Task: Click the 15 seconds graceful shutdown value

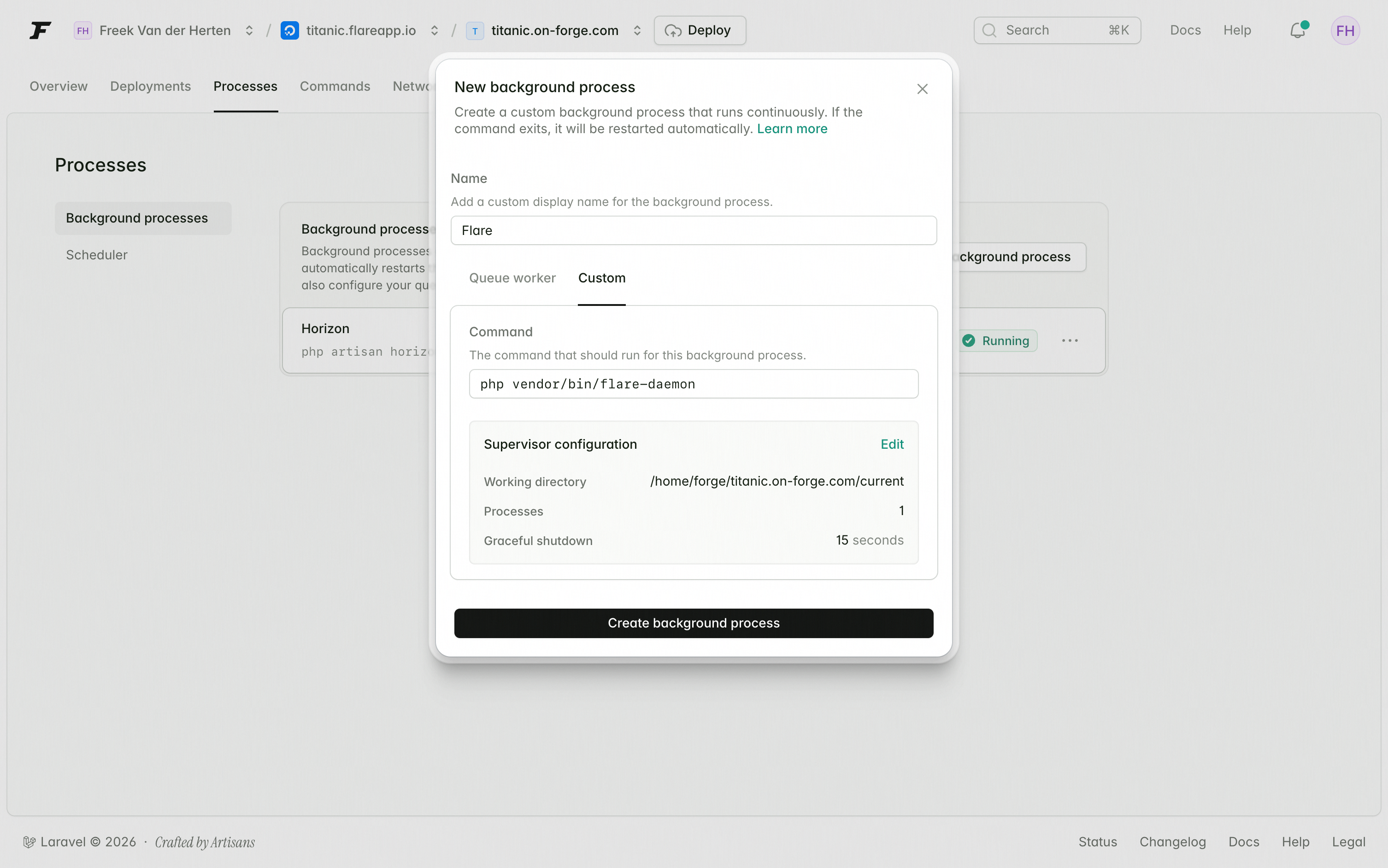Action: click(x=869, y=540)
